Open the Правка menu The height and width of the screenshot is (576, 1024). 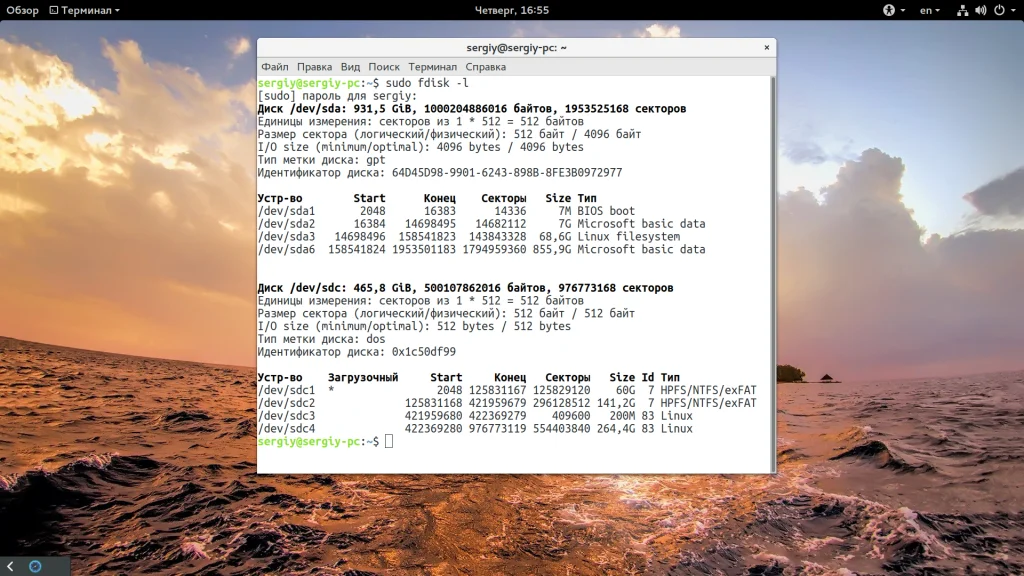(x=314, y=67)
